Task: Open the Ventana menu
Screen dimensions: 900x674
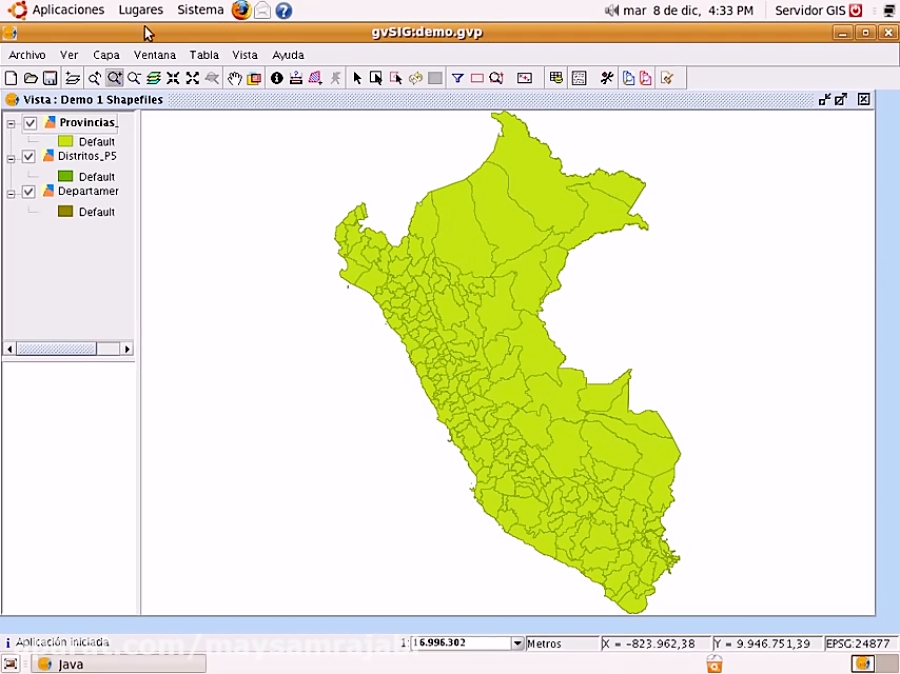Action: [154, 55]
